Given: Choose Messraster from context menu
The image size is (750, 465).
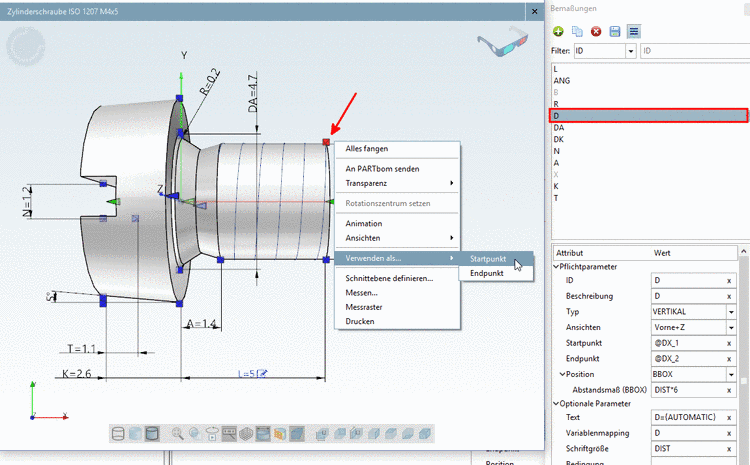Looking at the screenshot, I should (x=397, y=307).
